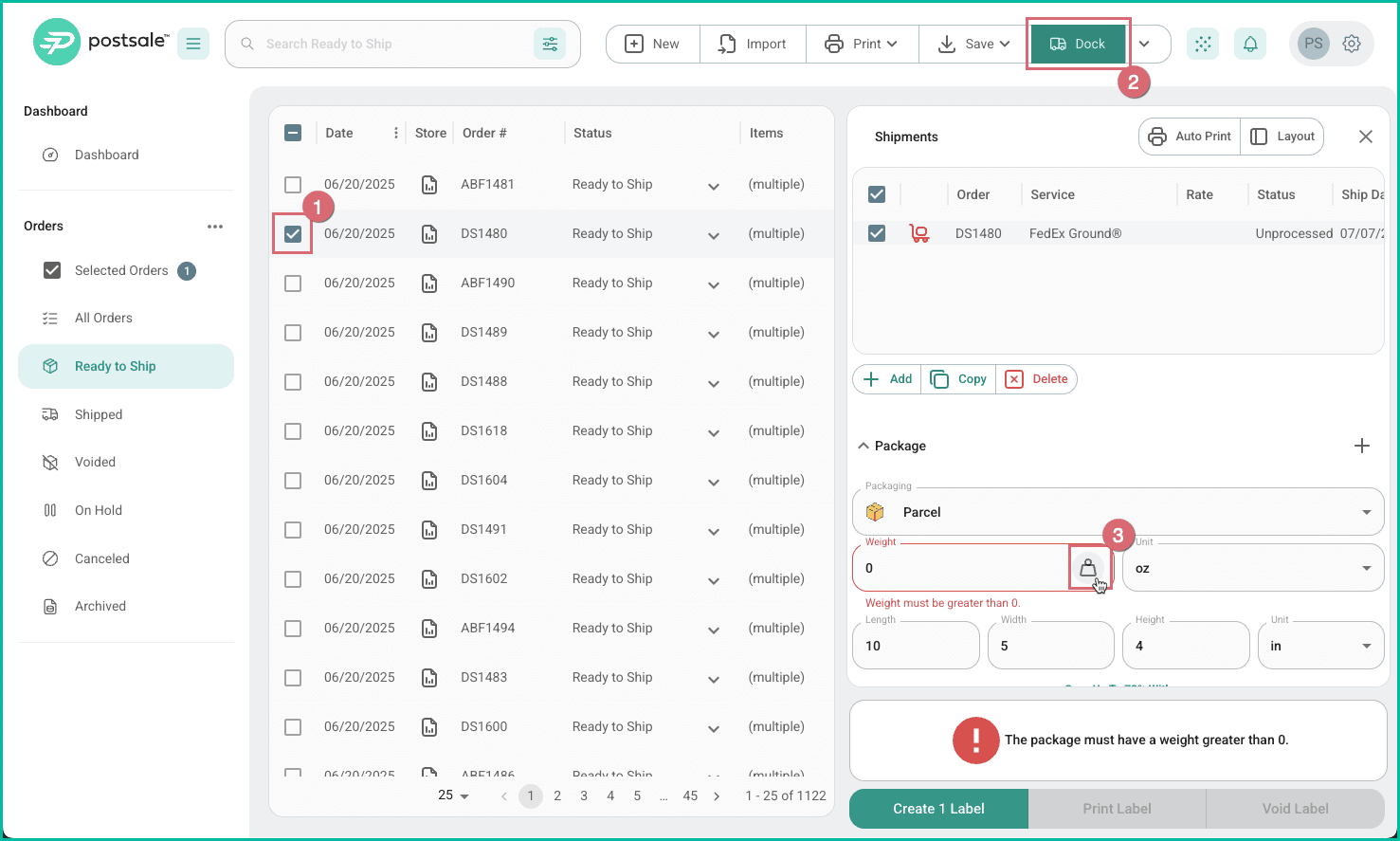
Task: Toggle the select-all checkbox in Shipments
Action: 877,193
